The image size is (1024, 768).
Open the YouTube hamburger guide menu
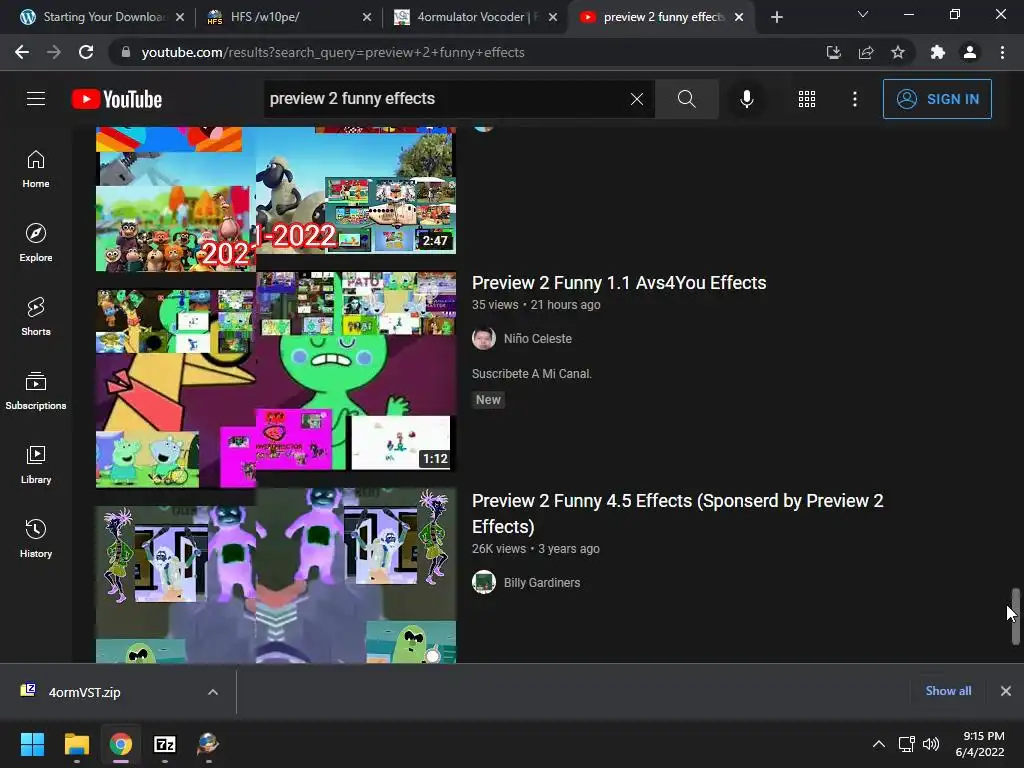[36, 99]
